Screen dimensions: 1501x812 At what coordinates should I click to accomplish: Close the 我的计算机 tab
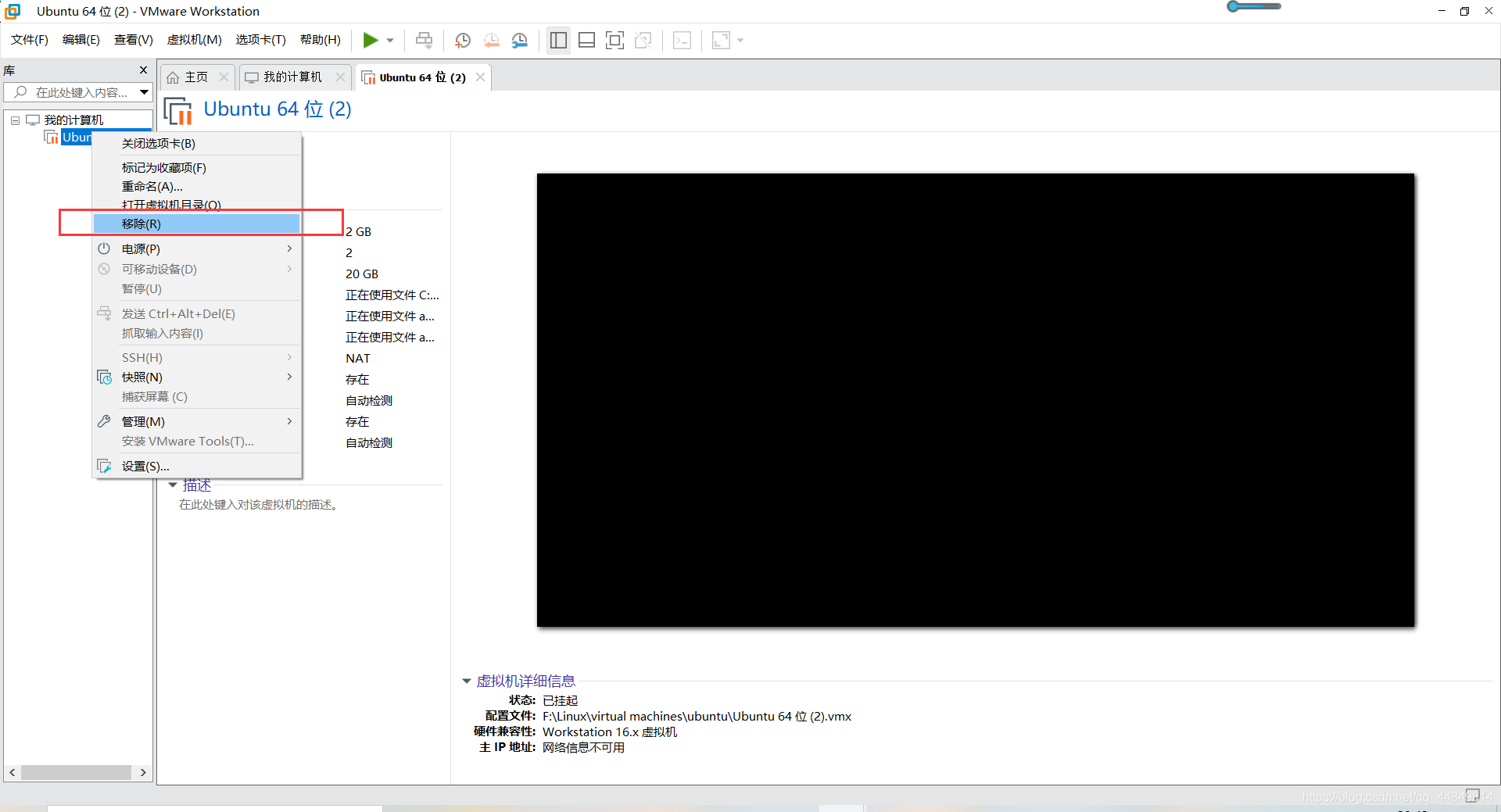tap(340, 77)
